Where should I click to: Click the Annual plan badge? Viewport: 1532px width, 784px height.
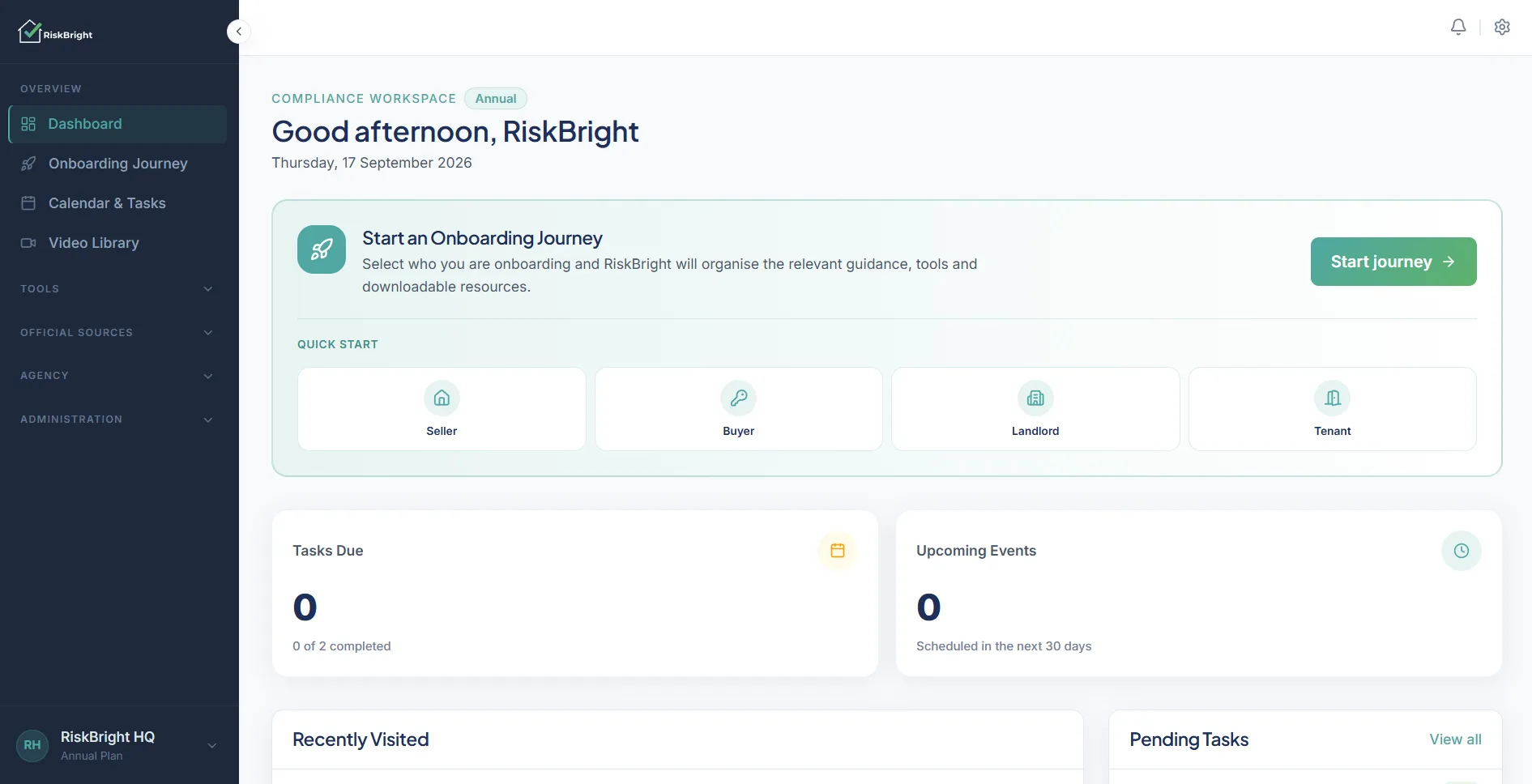pos(496,99)
